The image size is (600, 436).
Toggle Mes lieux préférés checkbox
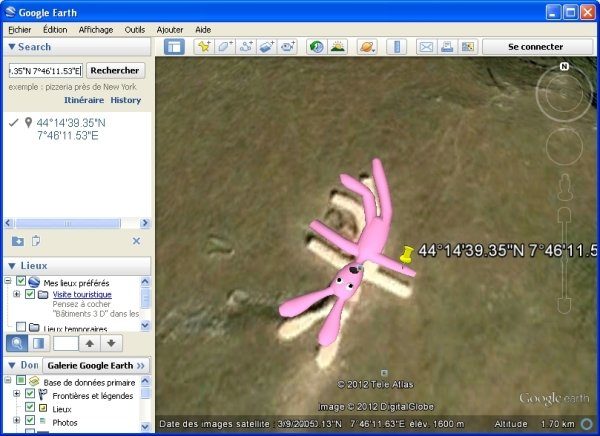21,281
